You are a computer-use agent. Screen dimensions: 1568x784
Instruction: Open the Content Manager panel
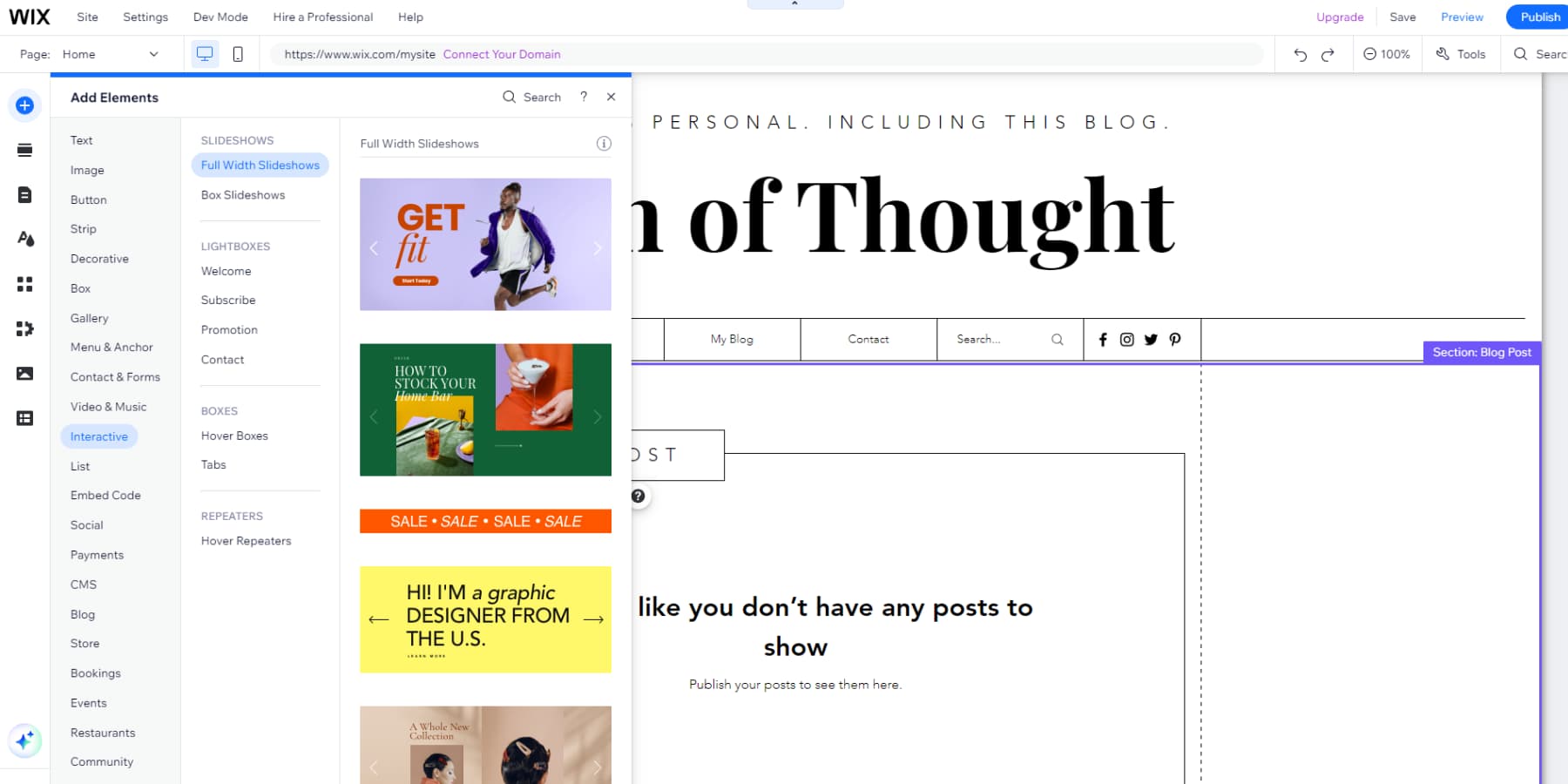(x=24, y=418)
